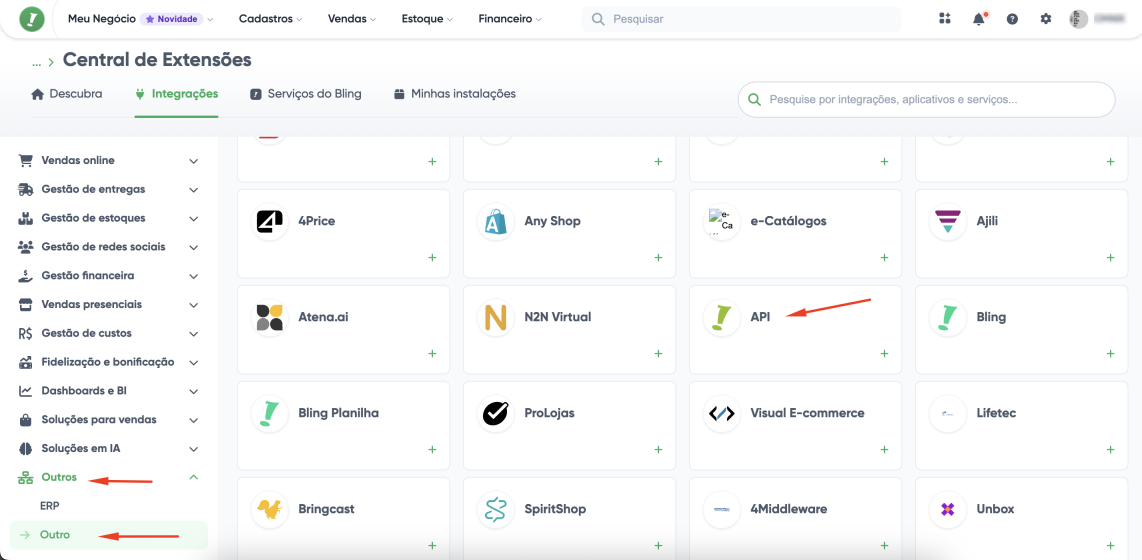This screenshot has height=560, width=1142.
Task: Expand the Vendas presenciais category
Action: pos(109,304)
